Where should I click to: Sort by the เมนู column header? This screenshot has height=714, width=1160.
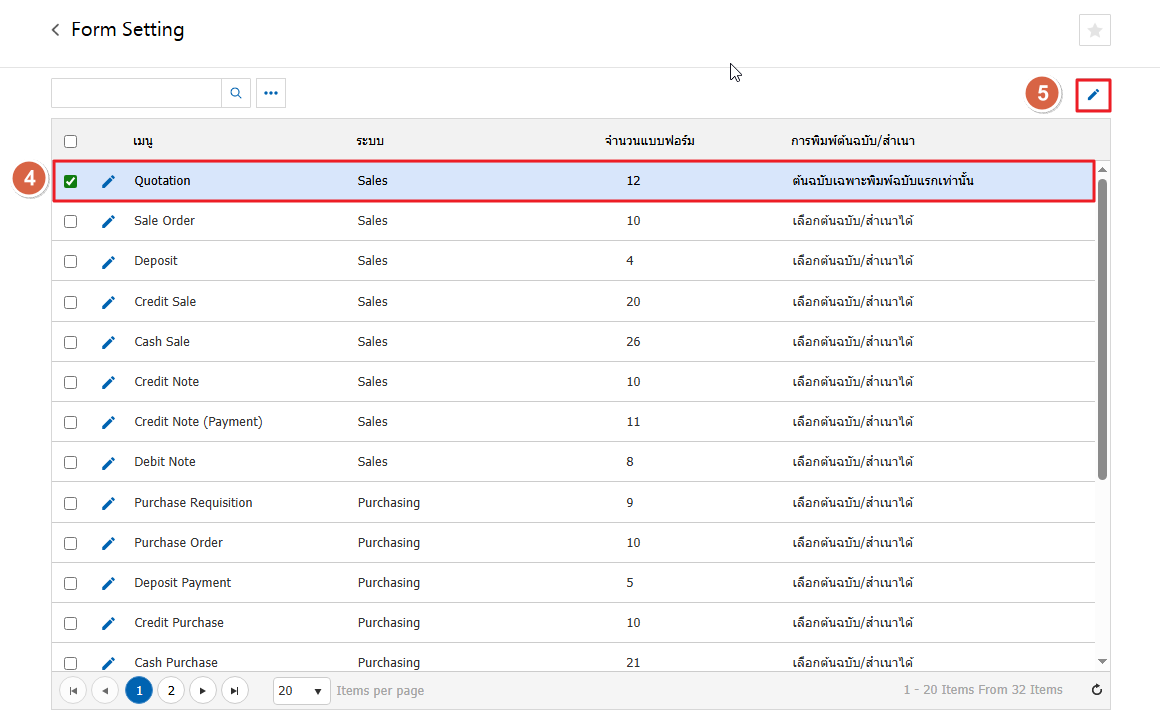(x=143, y=141)
